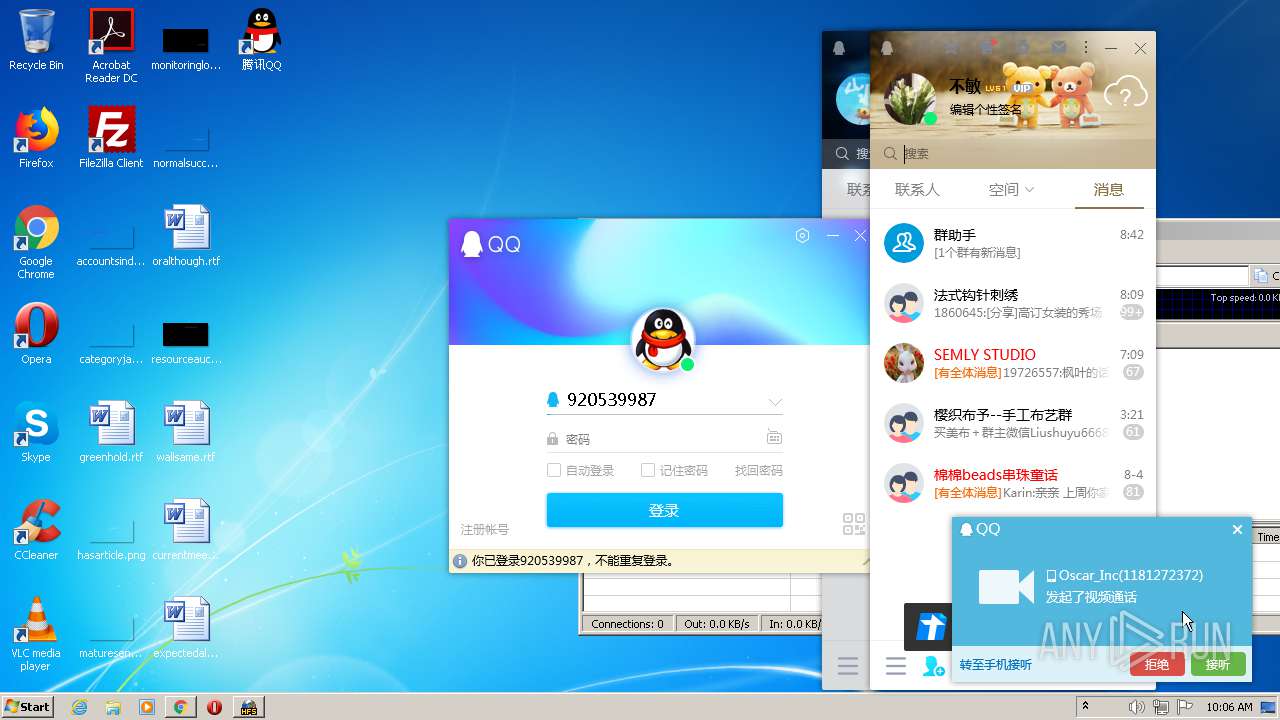This screenshot has width=1280, height=720.
Task: Open the three-dot menu in QQ main panel
Action: (1086, 48)
